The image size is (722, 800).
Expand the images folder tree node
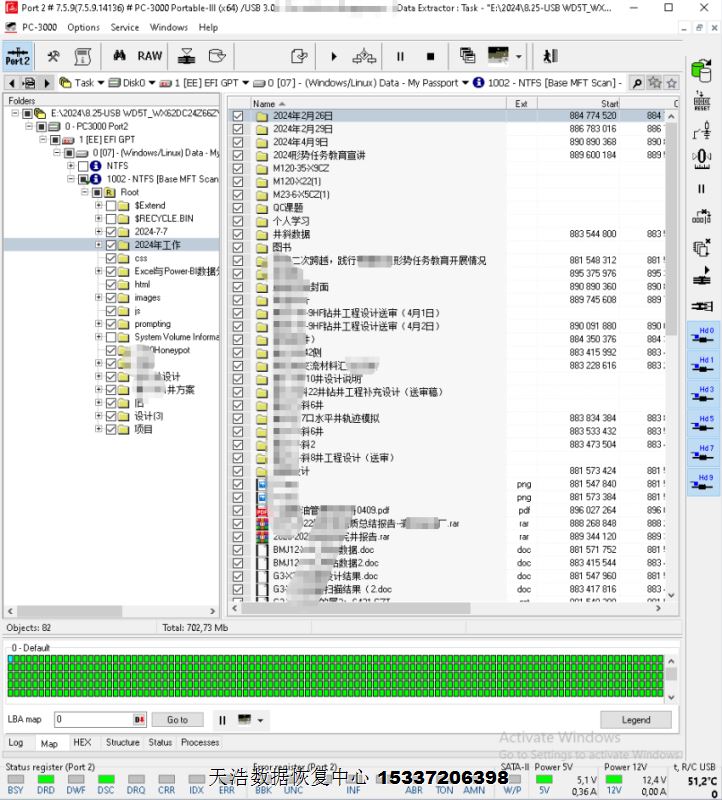coord(98,298)
